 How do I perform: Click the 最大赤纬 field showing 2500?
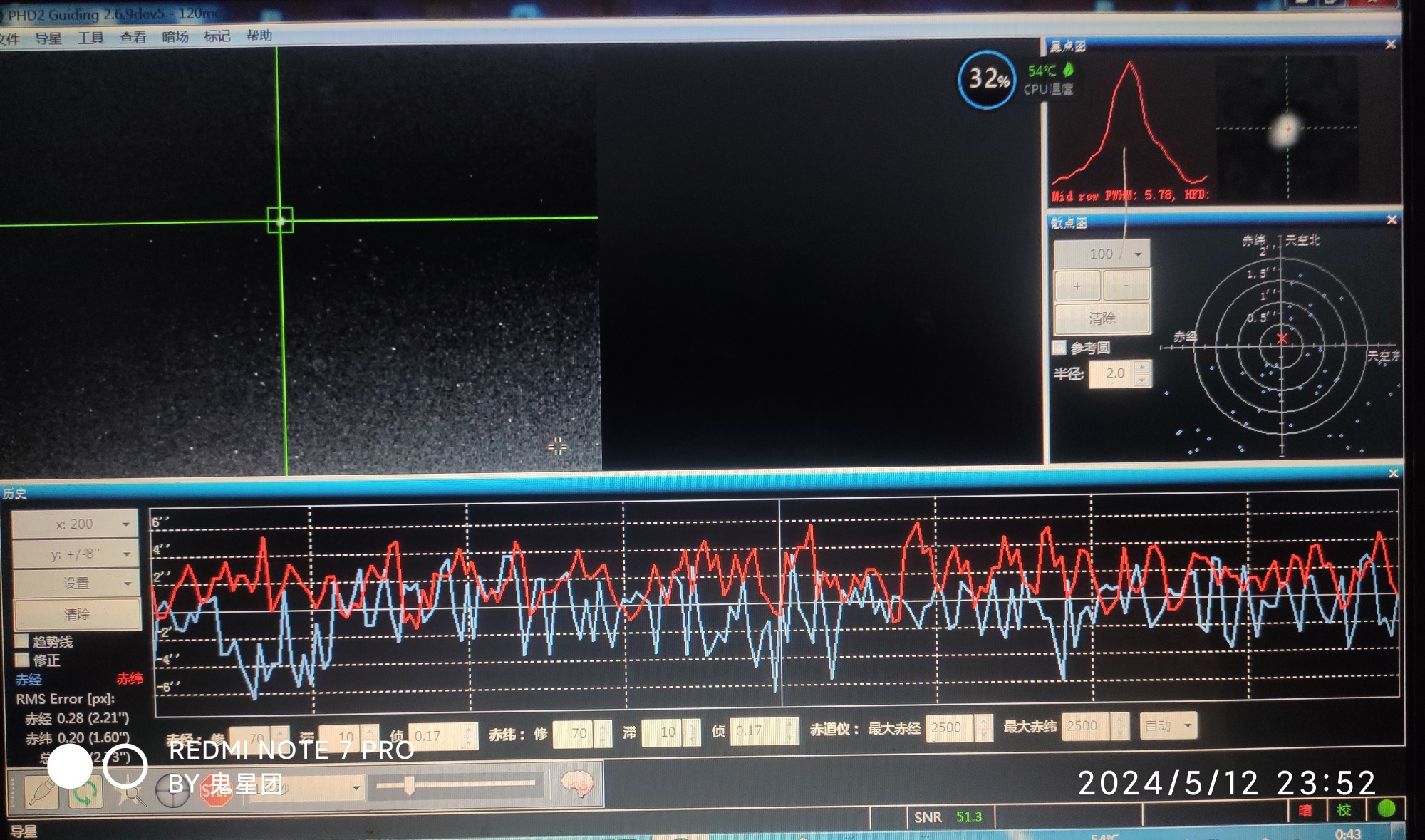coord(1086,726)
